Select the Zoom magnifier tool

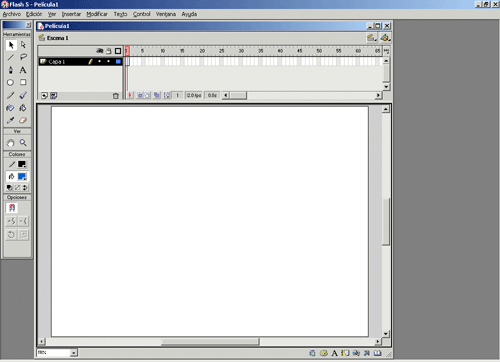tap(23, 143)
